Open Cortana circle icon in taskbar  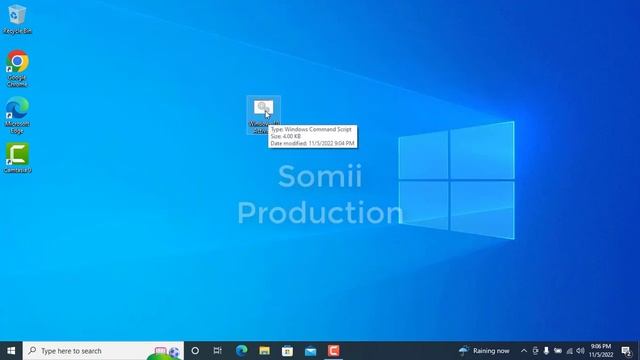click(195, 351)
